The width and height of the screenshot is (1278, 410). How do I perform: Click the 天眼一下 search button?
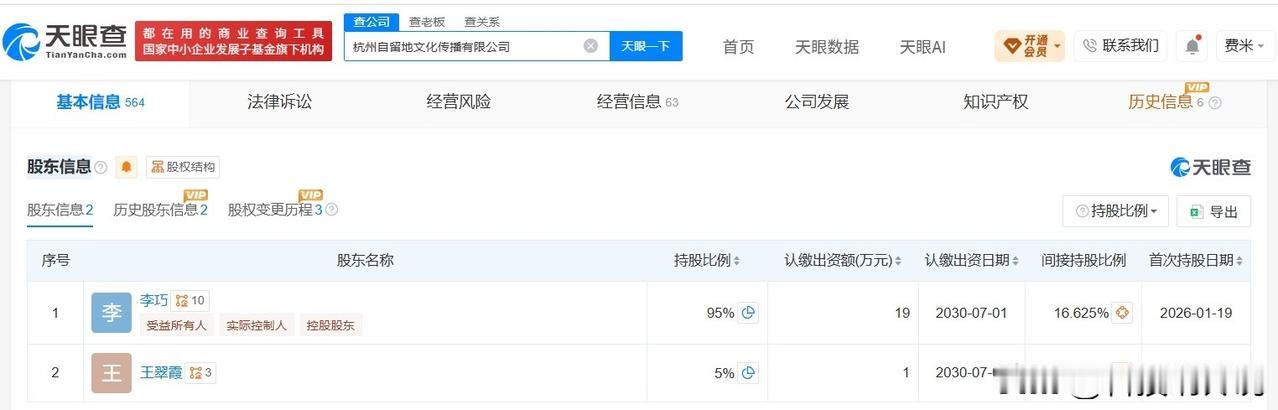(646, 46)
